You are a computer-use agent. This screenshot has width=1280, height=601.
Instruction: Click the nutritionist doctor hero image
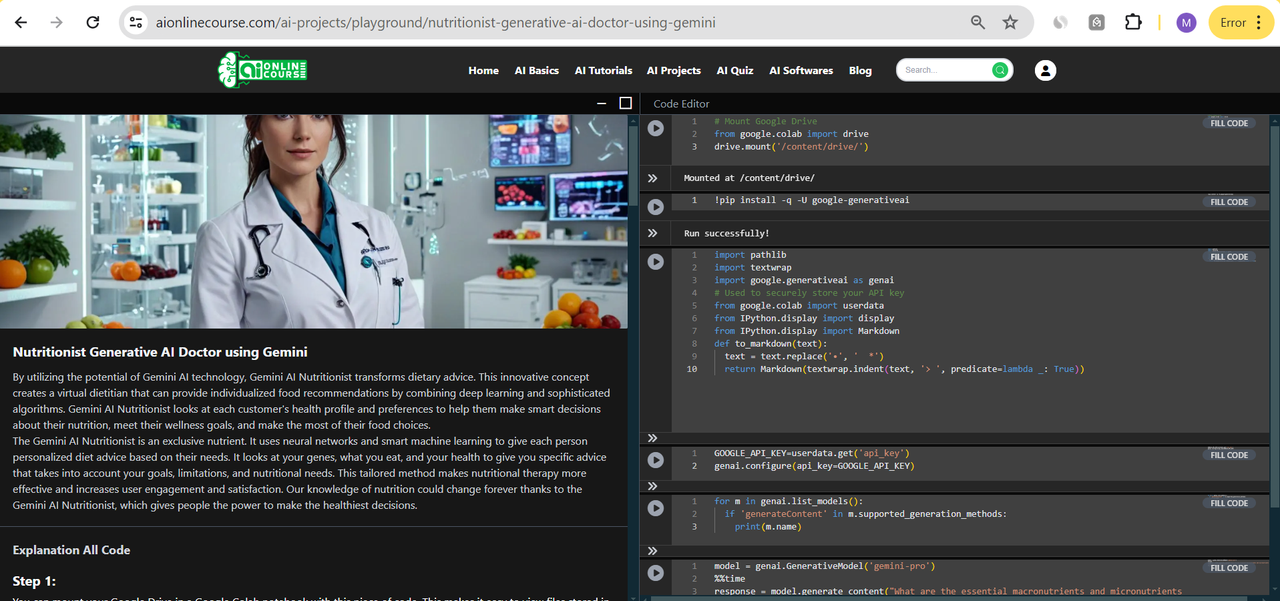coord(314,221)
